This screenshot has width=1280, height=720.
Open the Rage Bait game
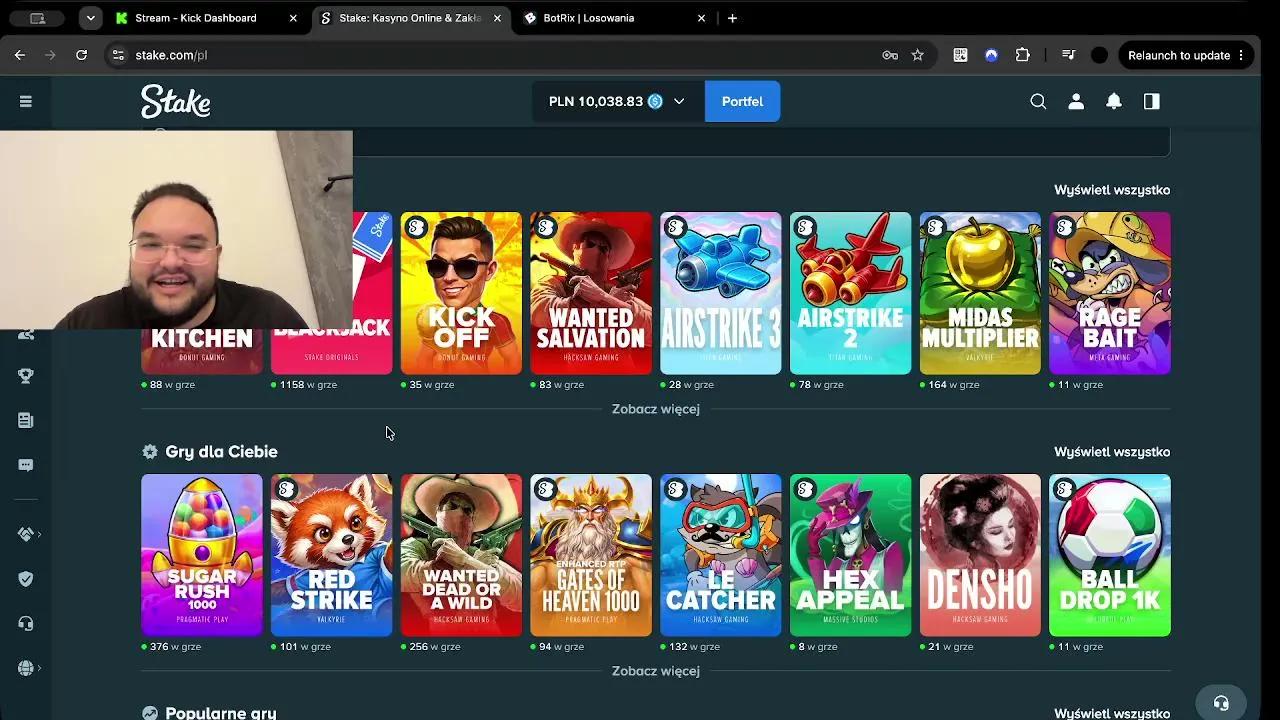tap(1110, 293)
